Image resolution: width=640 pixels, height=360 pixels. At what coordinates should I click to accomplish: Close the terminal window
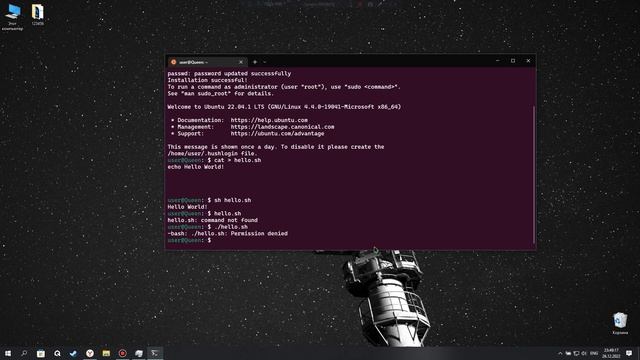tap(528, 61)
